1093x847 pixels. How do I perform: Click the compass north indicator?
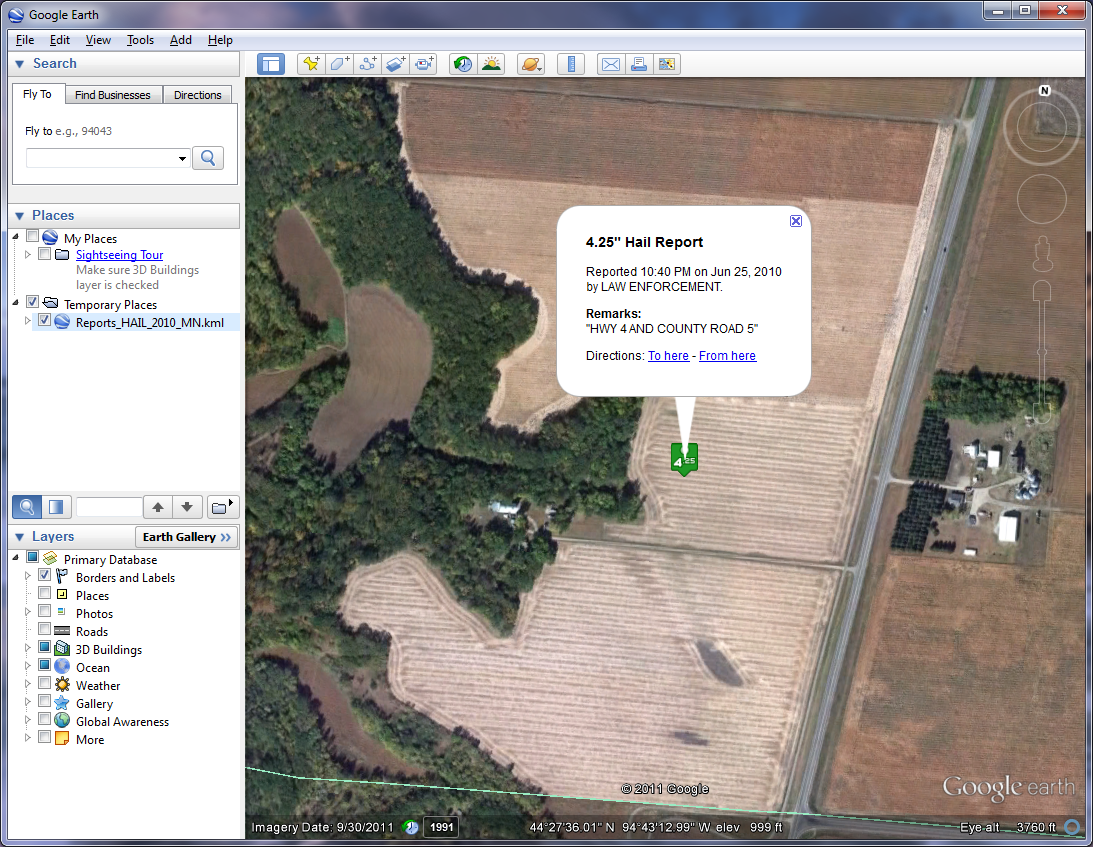1044,91
